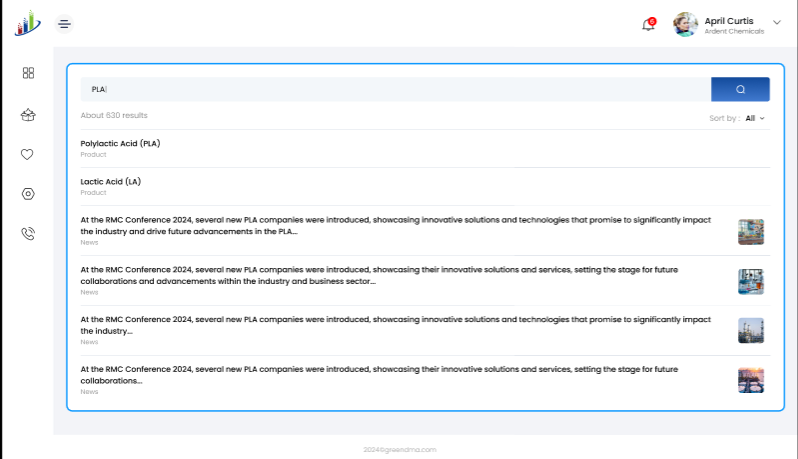Click the blue search magnifier button

pos(740,89)
